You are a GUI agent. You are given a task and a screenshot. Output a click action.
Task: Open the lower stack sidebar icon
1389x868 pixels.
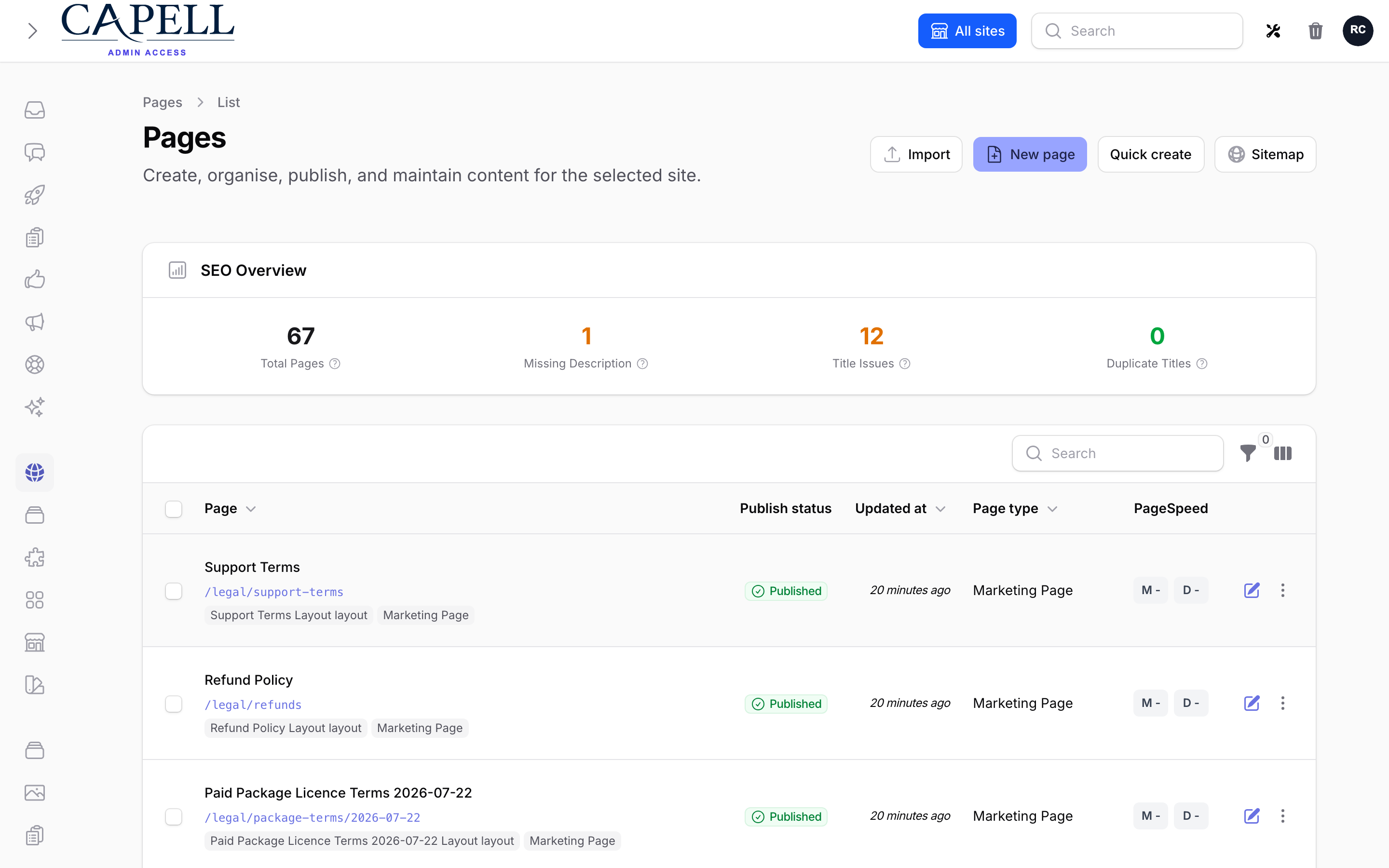coord(34,750)
